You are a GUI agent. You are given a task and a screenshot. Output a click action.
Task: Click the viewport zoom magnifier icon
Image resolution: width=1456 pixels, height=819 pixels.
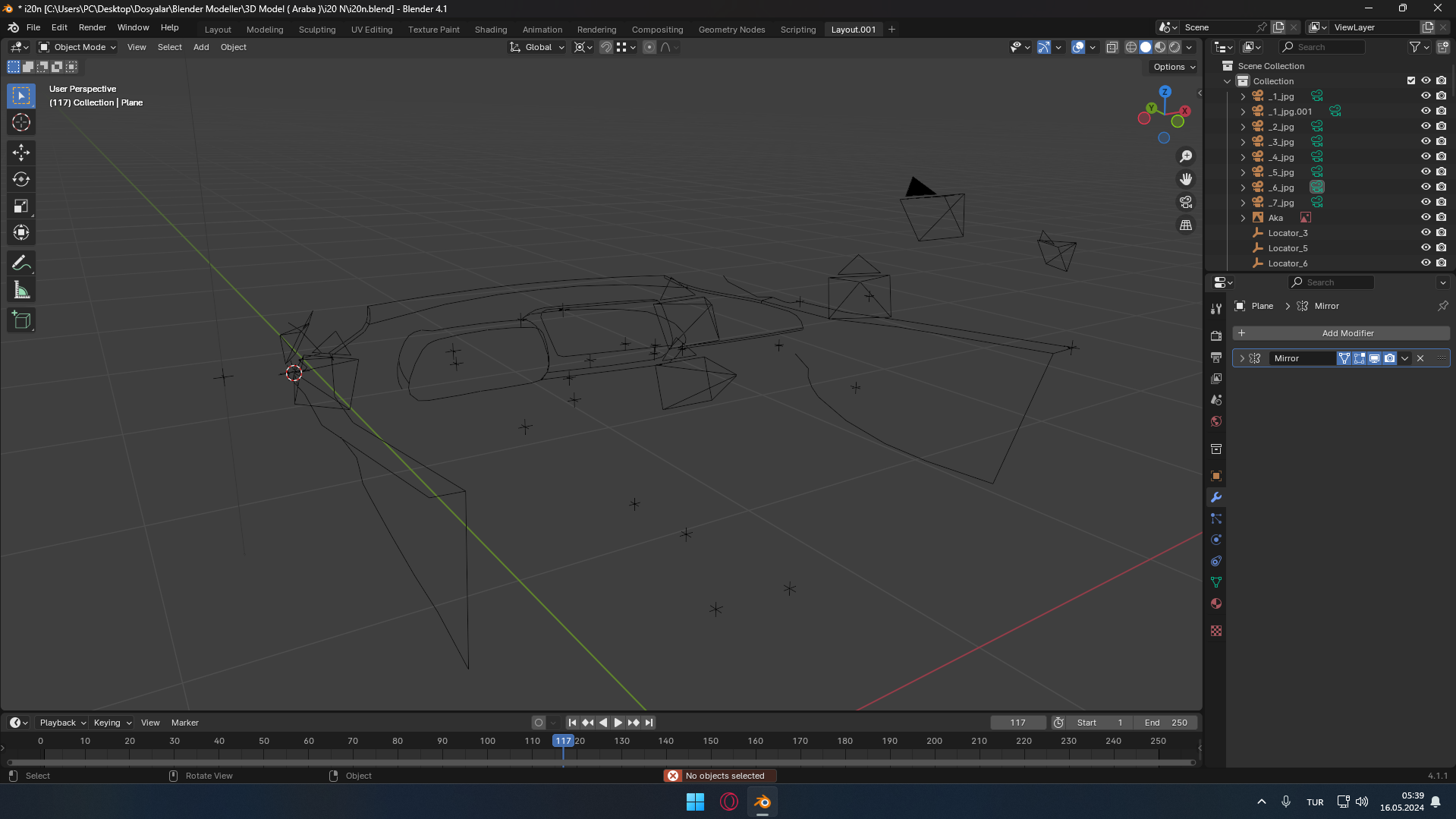tap(1186, 156)
